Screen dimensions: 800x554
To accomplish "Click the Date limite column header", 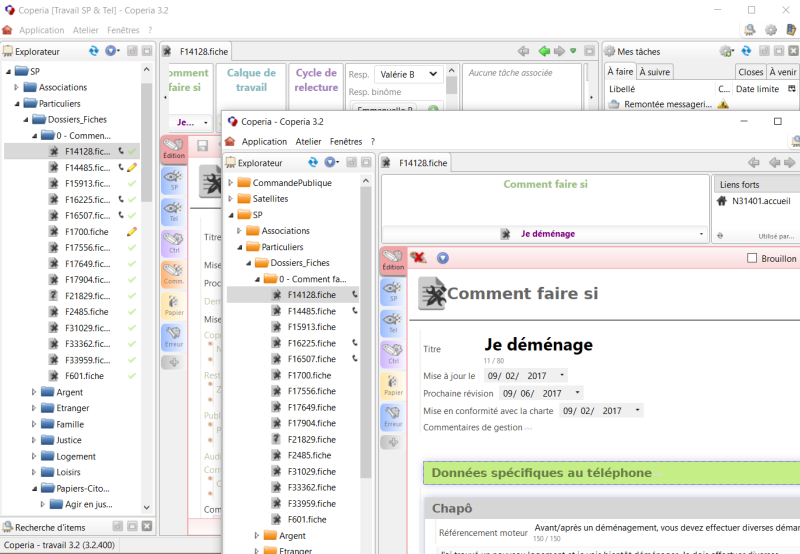I will 757,89.
